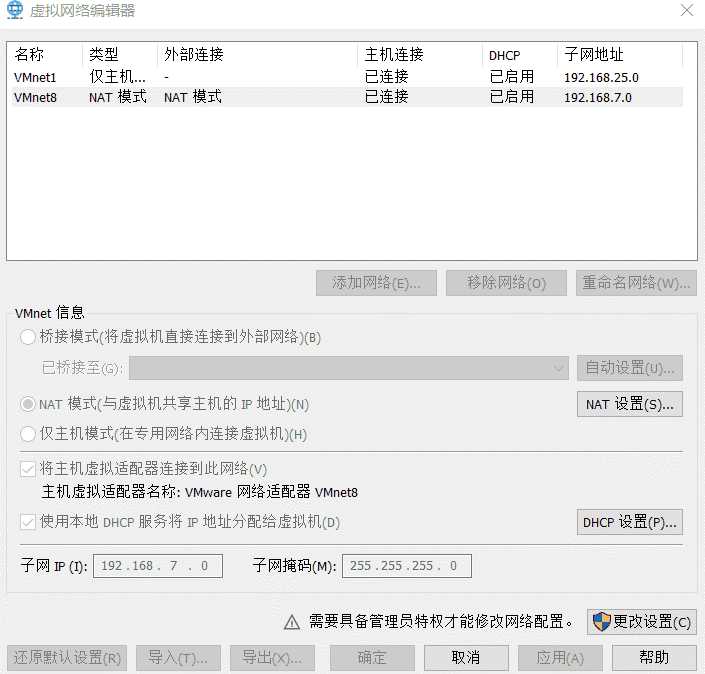Click 取消 button

[x=466, y=658]
